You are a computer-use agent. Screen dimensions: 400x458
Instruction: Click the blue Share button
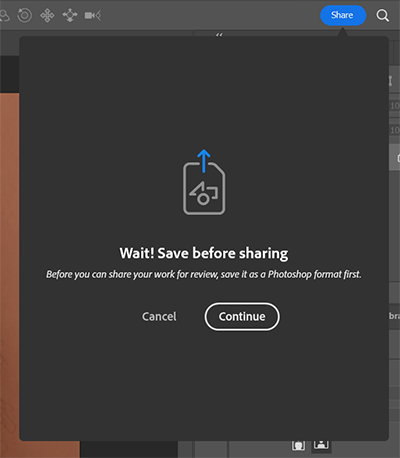(343, 15)
